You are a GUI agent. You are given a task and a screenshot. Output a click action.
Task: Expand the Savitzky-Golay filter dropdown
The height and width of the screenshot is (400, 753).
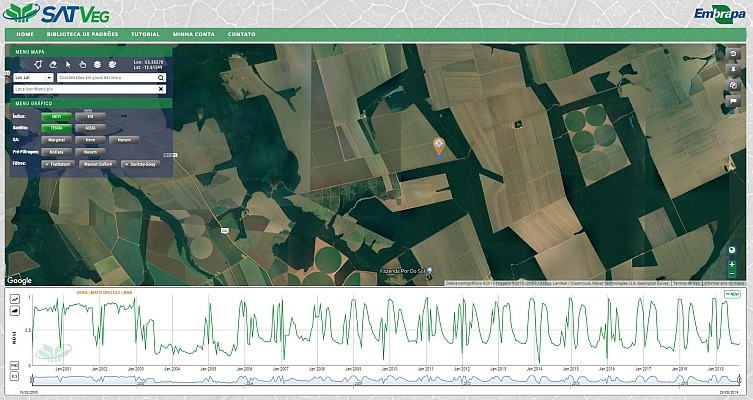[x=142, y=162]
